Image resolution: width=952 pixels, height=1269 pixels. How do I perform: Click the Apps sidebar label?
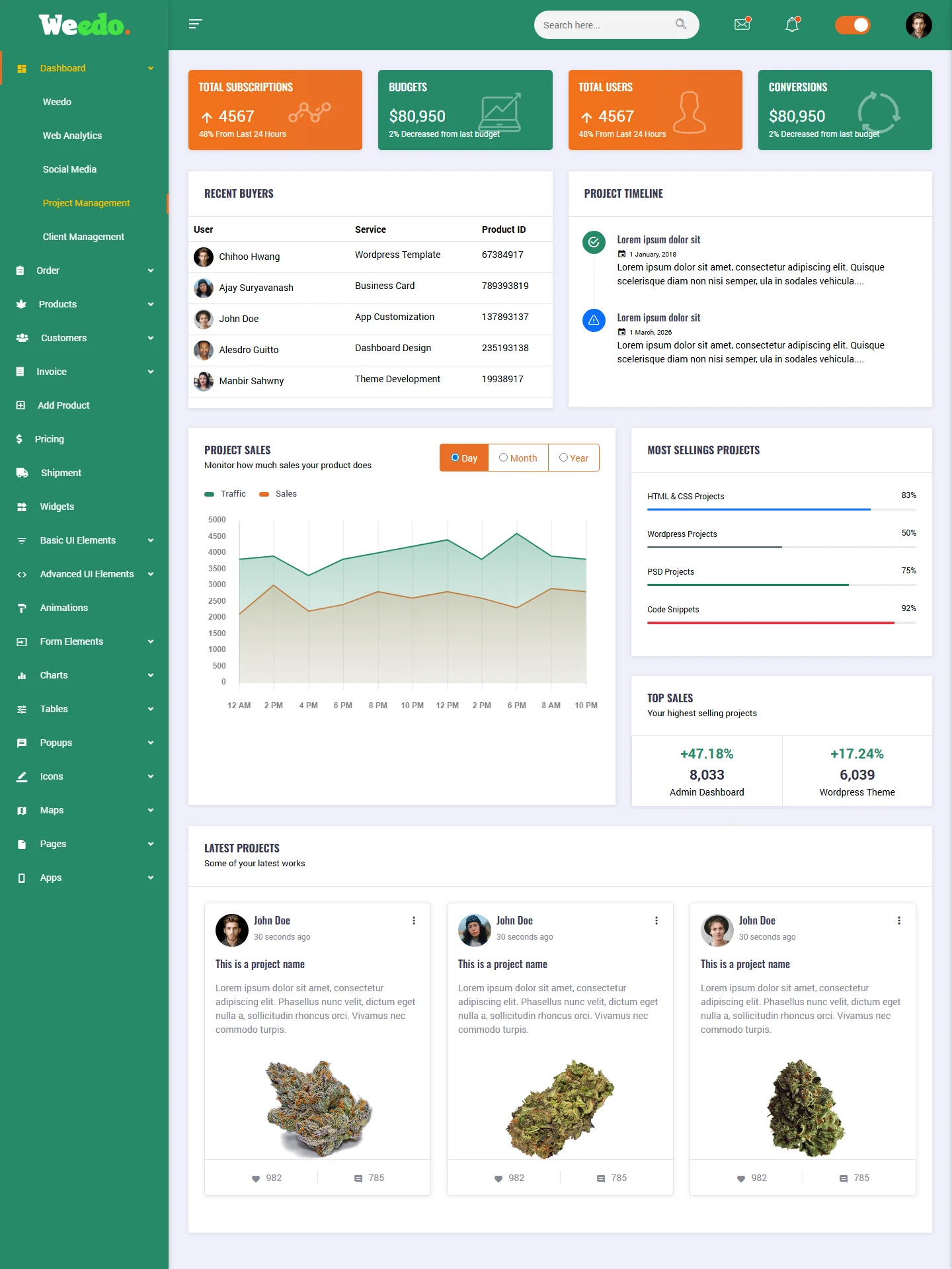[50, 878]
